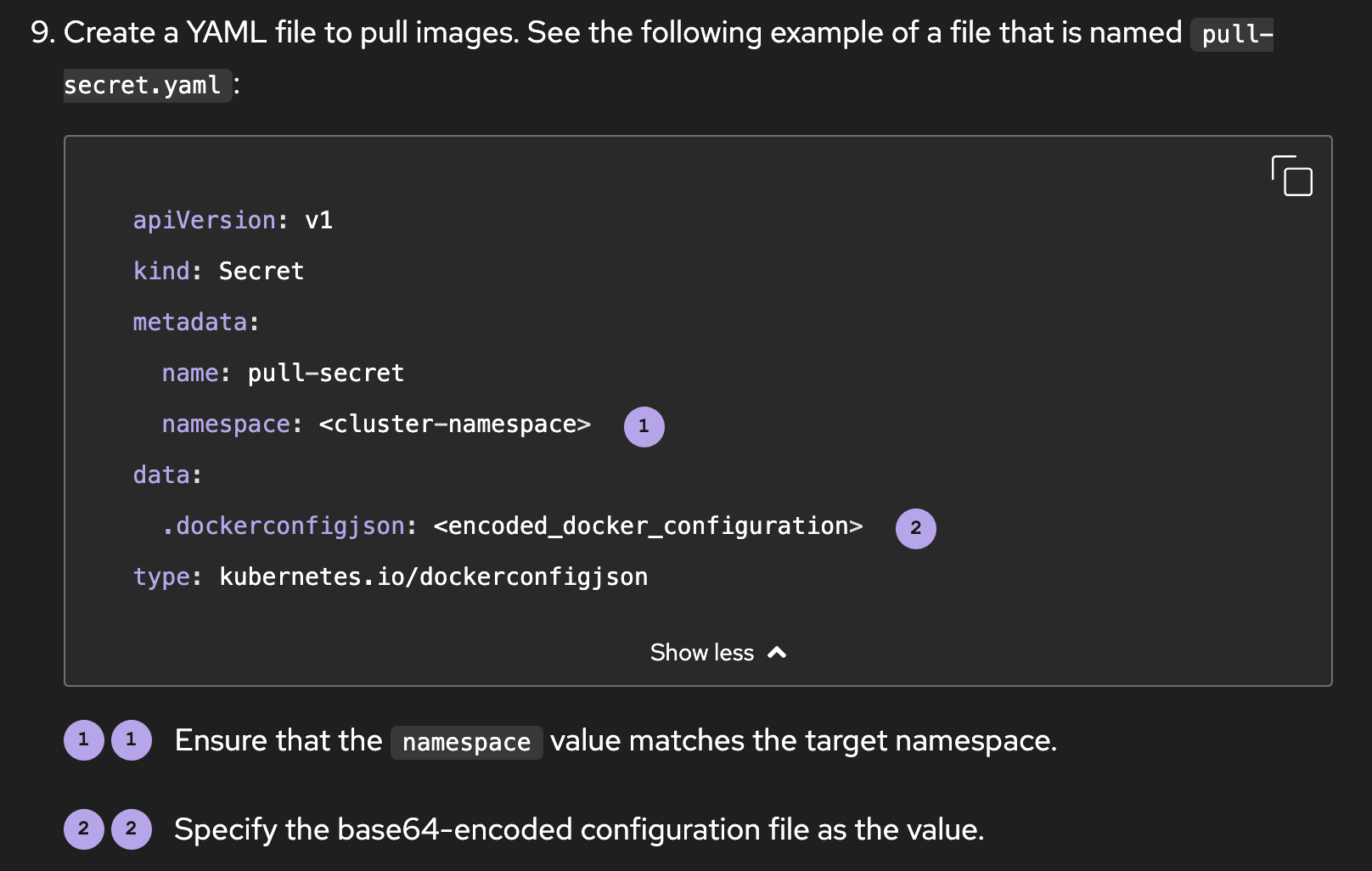Viewport: 1372px width, 871px height.
Task: Click the 'secret.yaml' inline filename text
Action: click(x=143, y=86)
